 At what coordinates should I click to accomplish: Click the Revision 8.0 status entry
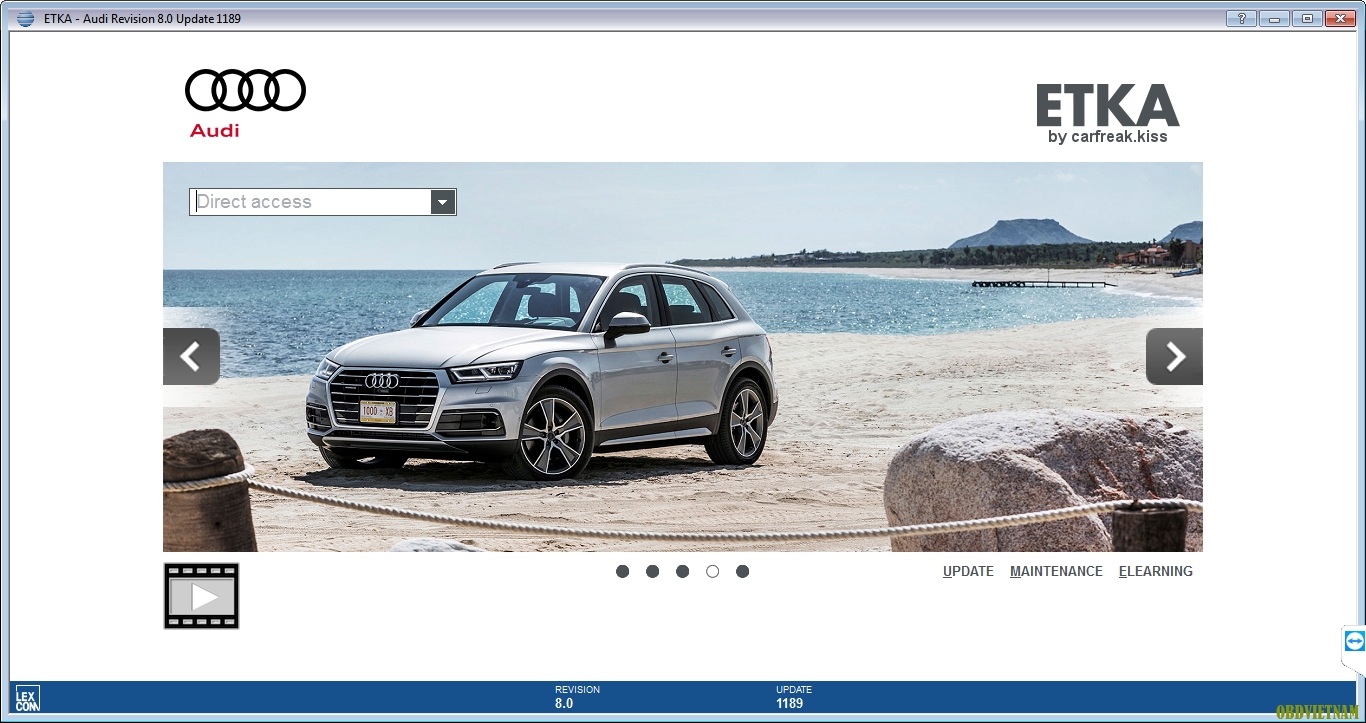tap(577, 697)
